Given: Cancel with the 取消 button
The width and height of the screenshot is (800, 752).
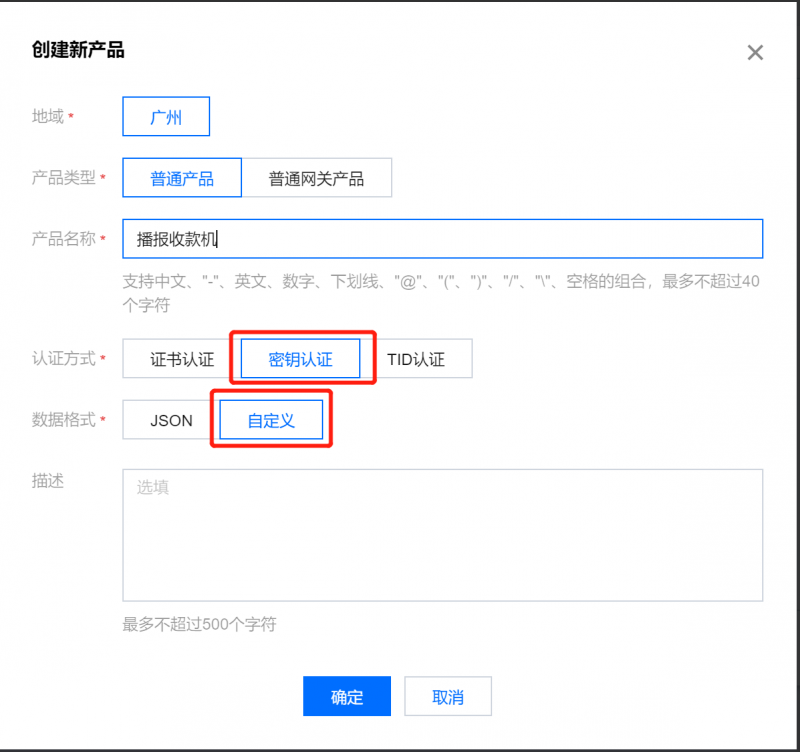Looking at the screenshot, I should 448,697.
